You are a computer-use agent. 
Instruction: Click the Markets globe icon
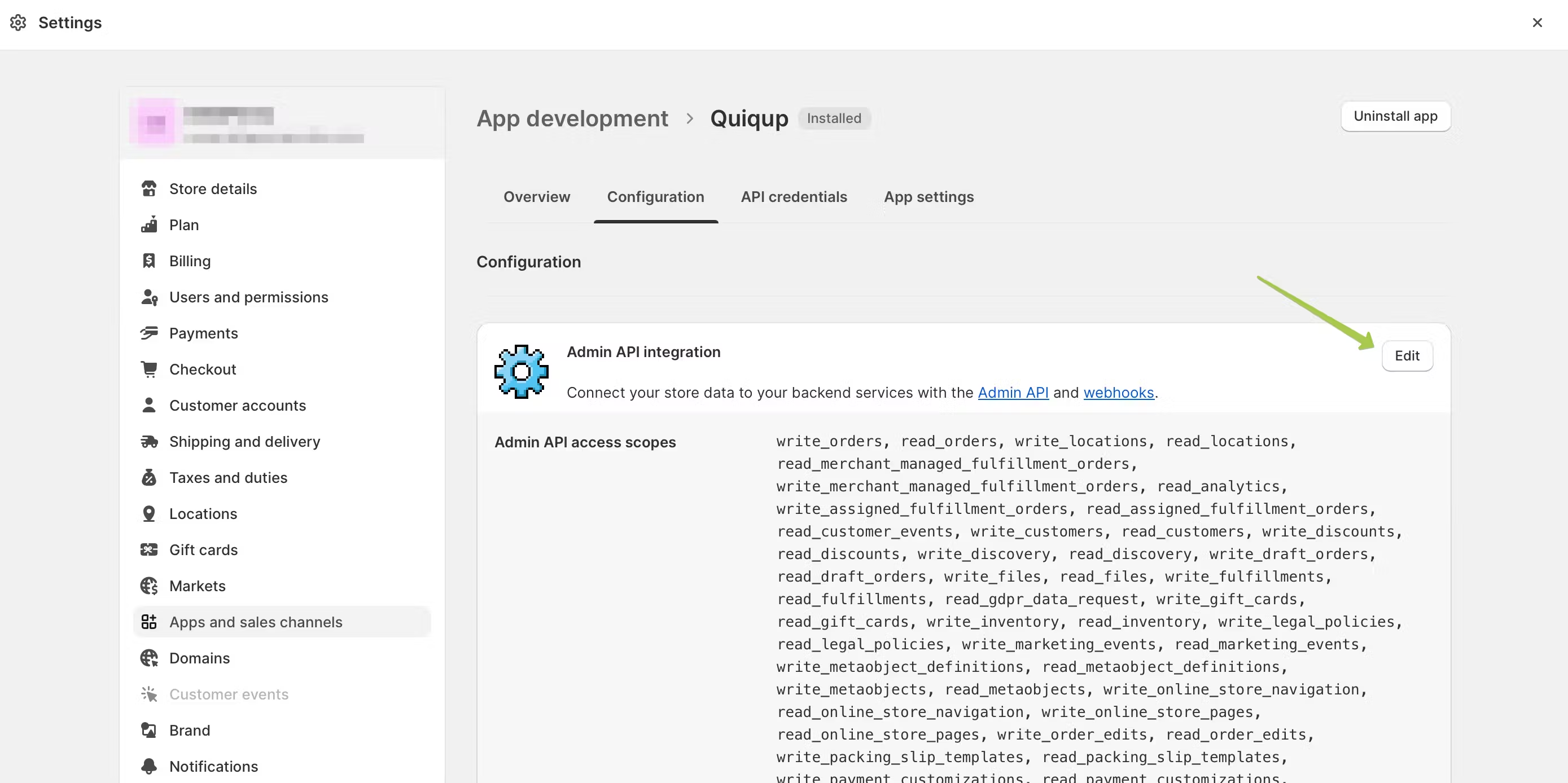click(148, 586)
